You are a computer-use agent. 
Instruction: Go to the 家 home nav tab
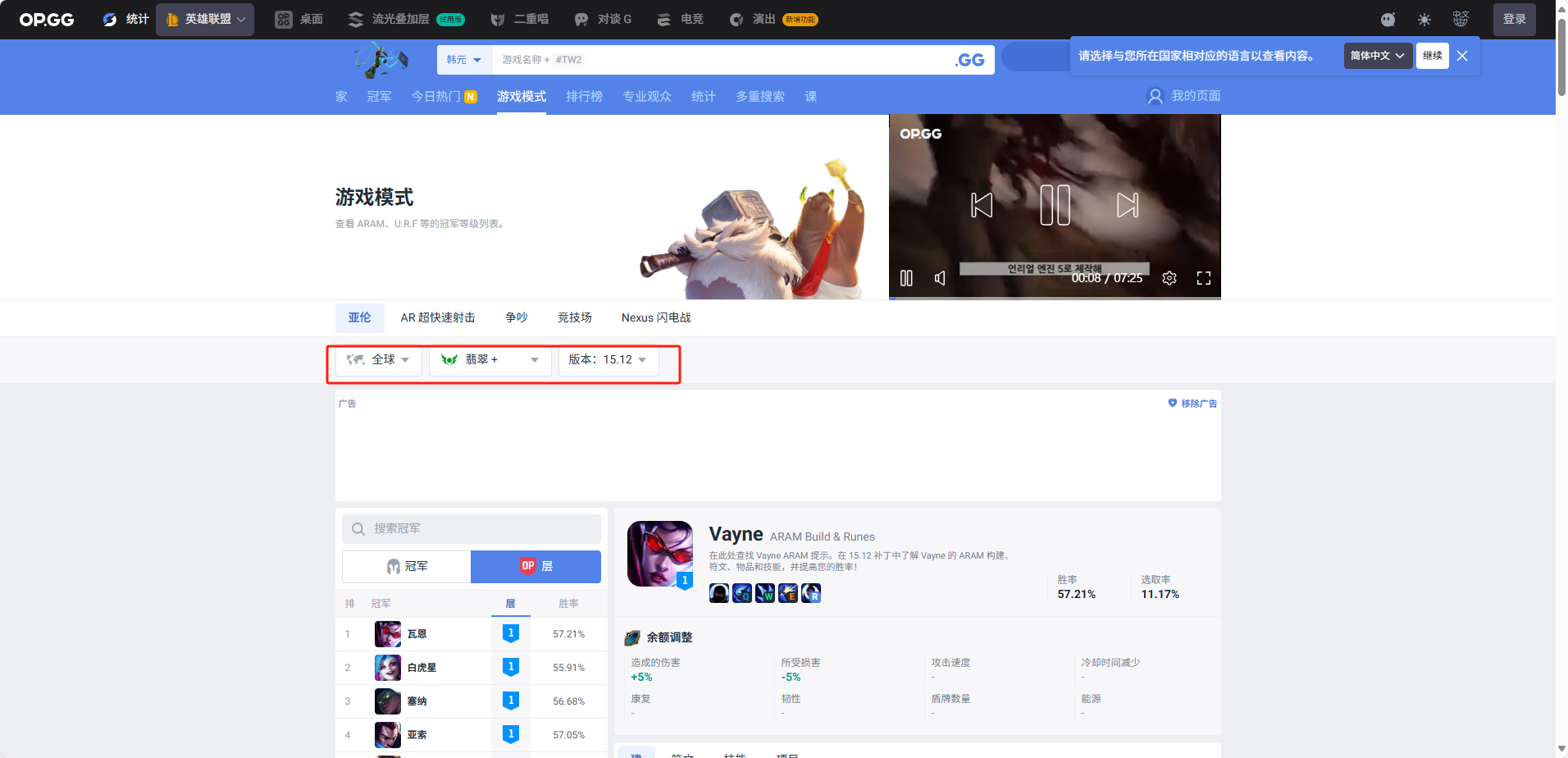tap(341, 96)
